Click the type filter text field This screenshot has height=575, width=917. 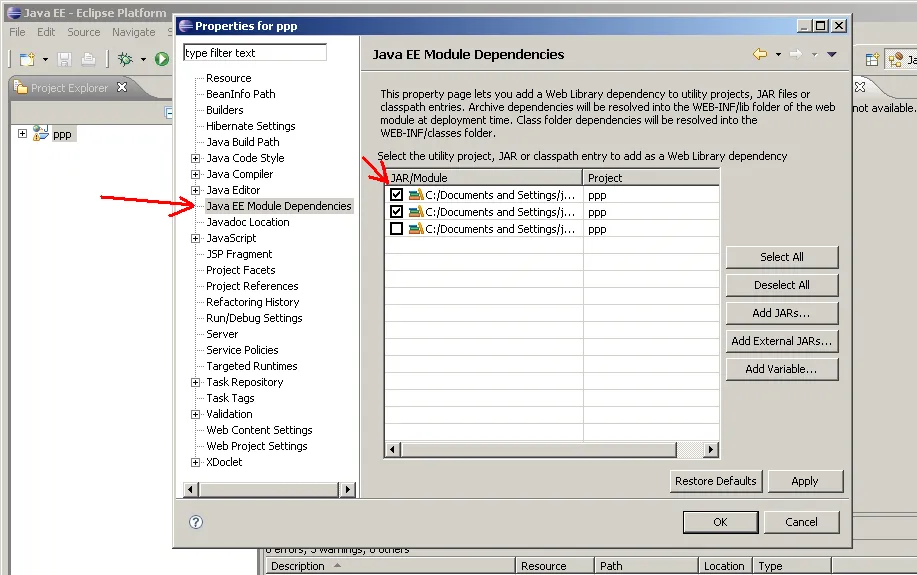point(254,53)
